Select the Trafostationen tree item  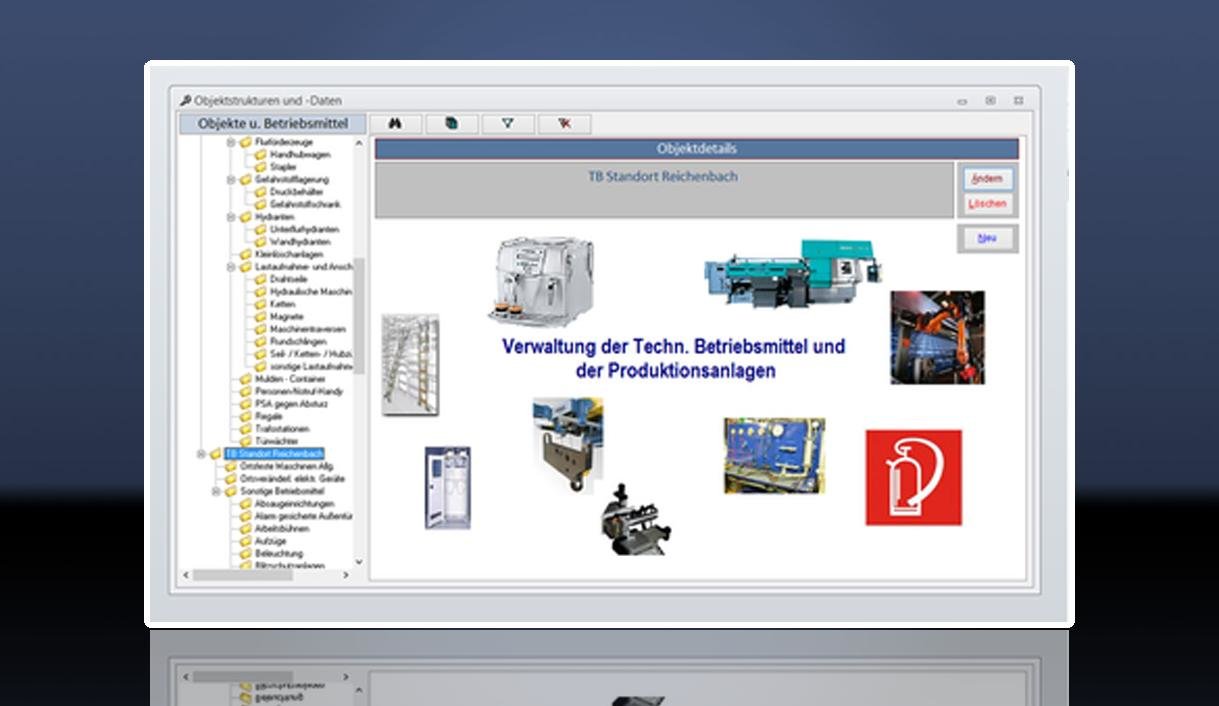282,429
